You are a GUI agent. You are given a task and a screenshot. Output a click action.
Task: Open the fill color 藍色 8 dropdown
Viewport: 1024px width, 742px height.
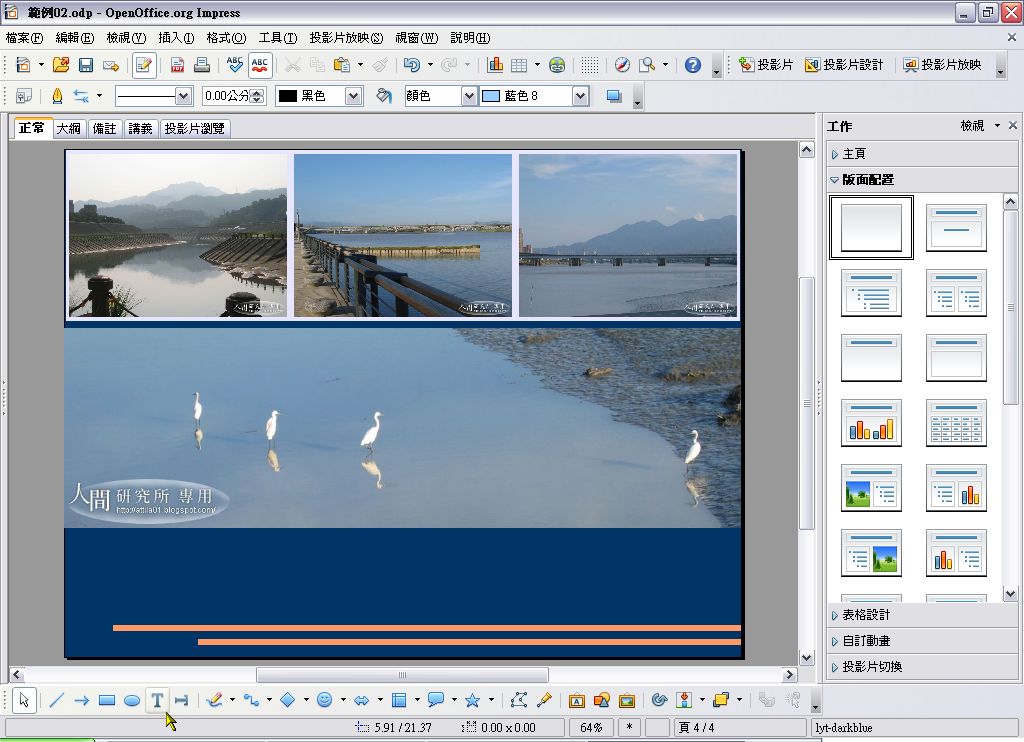click(x=581, y=96)
